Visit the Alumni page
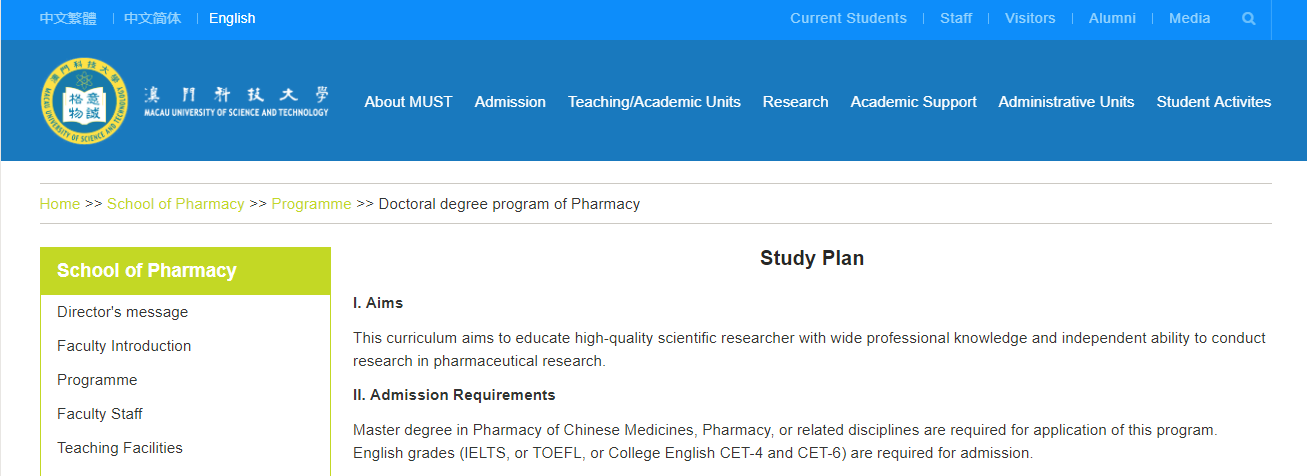1307x476 pixels. 1112,18
